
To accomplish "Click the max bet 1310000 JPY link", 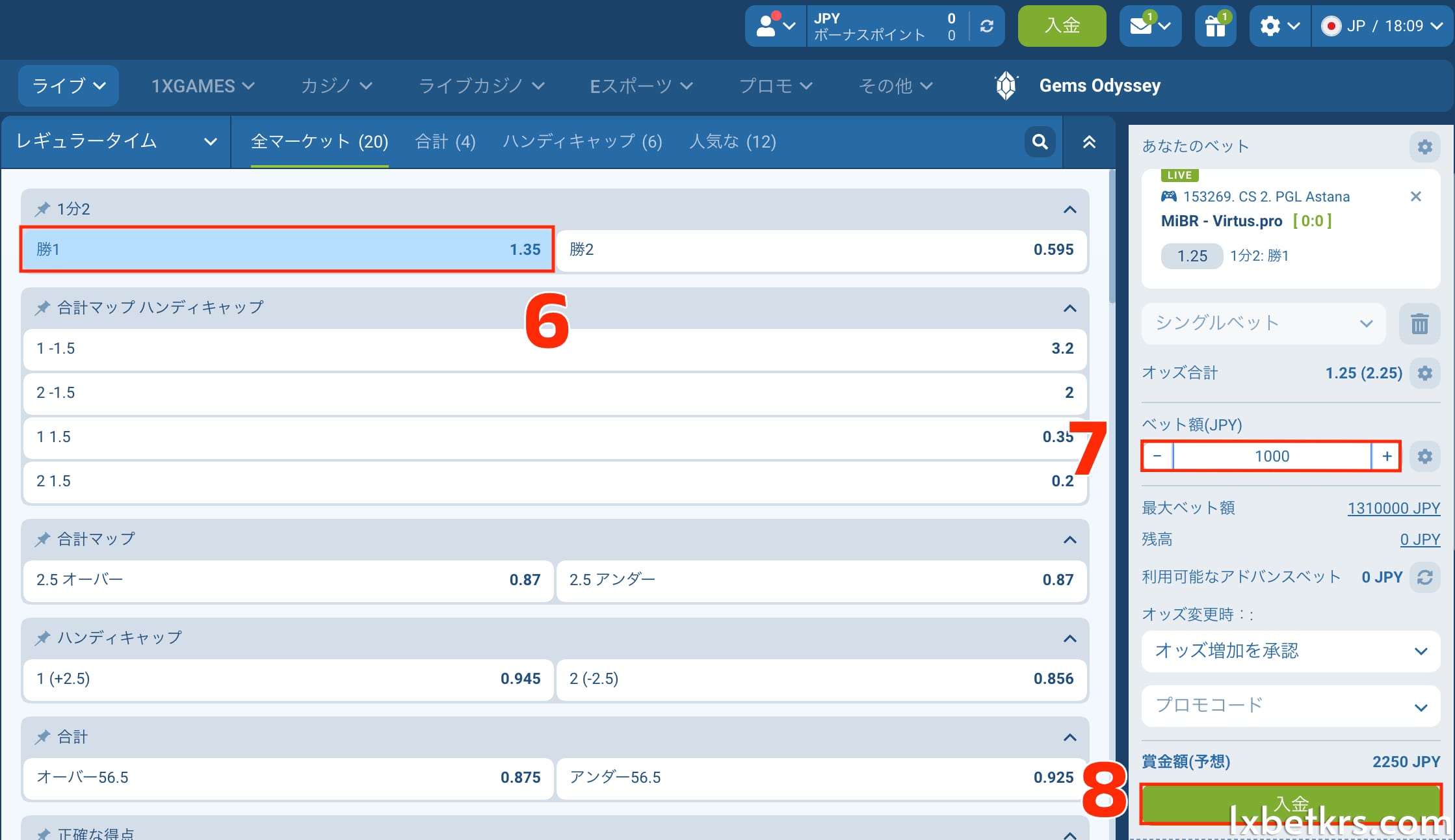I will 1393,508.
